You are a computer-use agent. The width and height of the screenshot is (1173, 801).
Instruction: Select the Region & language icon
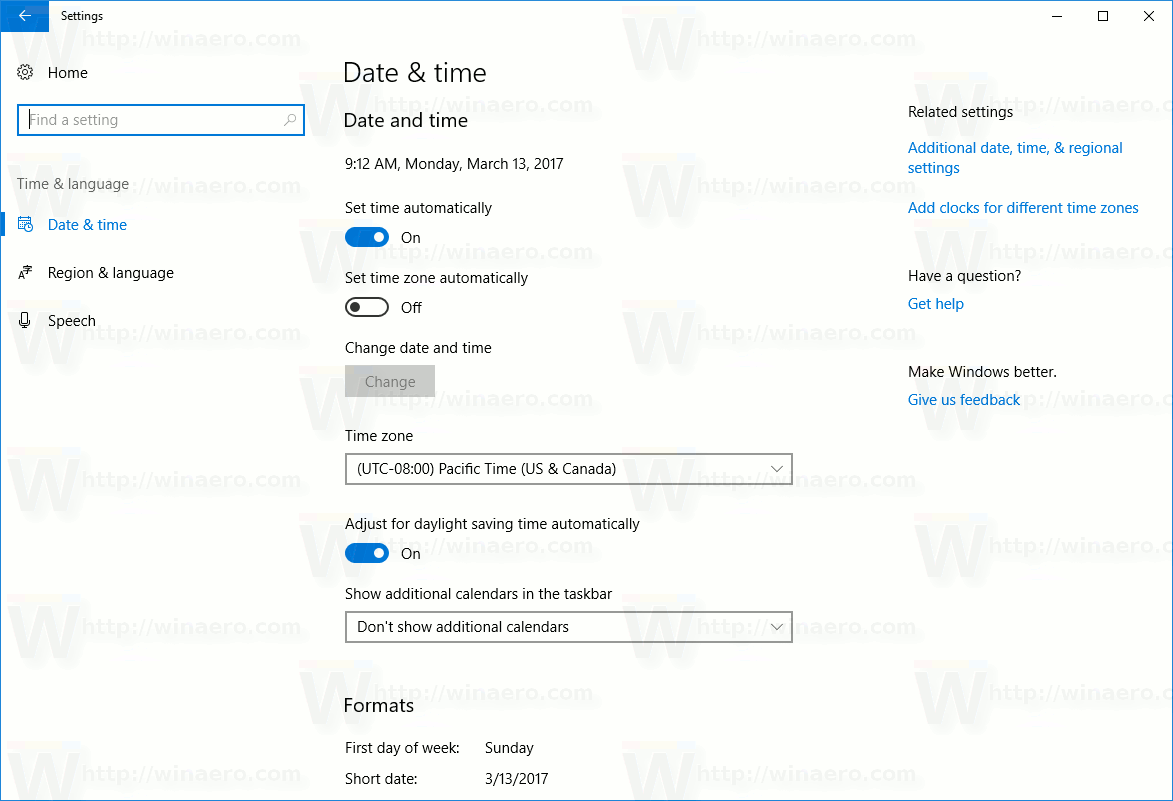tap(24, 272)
